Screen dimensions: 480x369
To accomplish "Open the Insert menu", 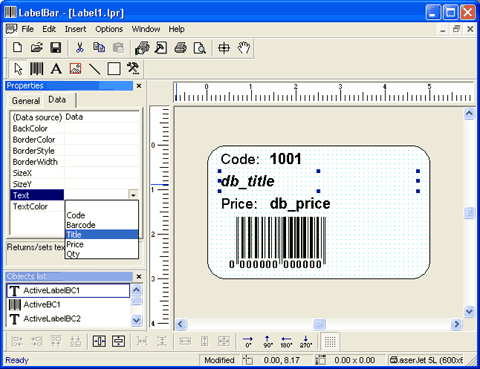I will click(75, 29).
